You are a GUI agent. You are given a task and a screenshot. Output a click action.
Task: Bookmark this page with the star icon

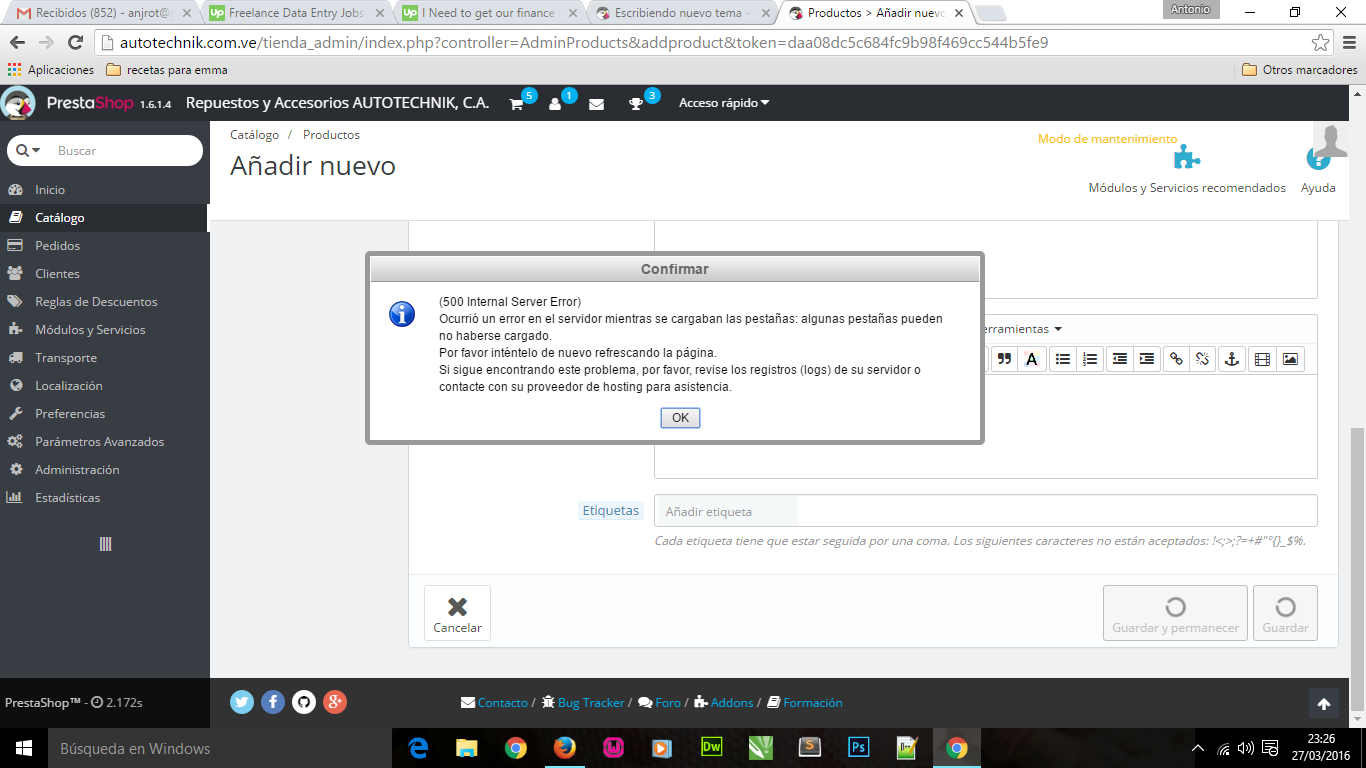click(1321, 43)
